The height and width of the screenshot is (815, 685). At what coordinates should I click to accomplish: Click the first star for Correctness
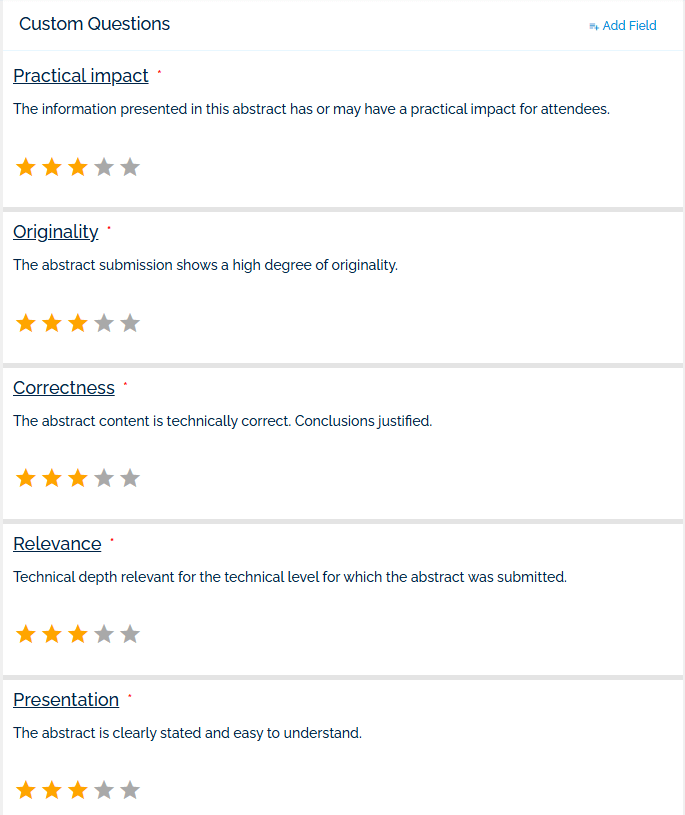point(26,478)
